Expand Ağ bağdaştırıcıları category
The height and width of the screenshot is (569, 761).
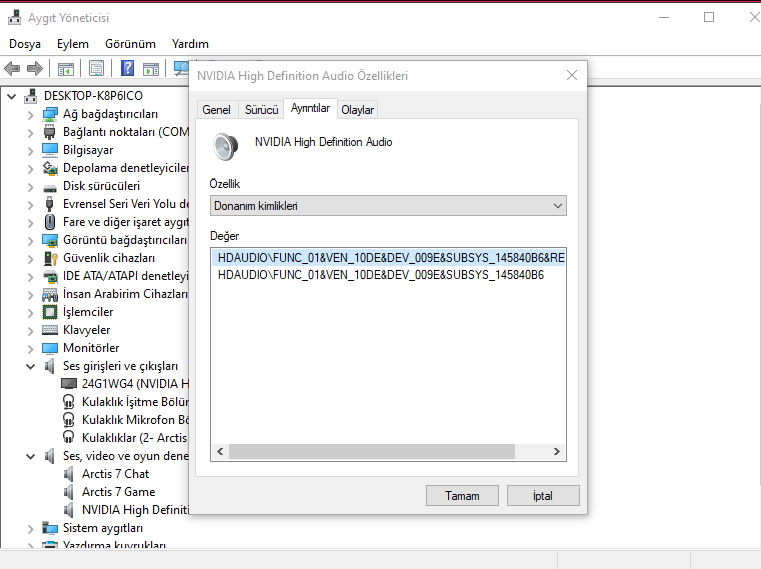coord(31,115)
